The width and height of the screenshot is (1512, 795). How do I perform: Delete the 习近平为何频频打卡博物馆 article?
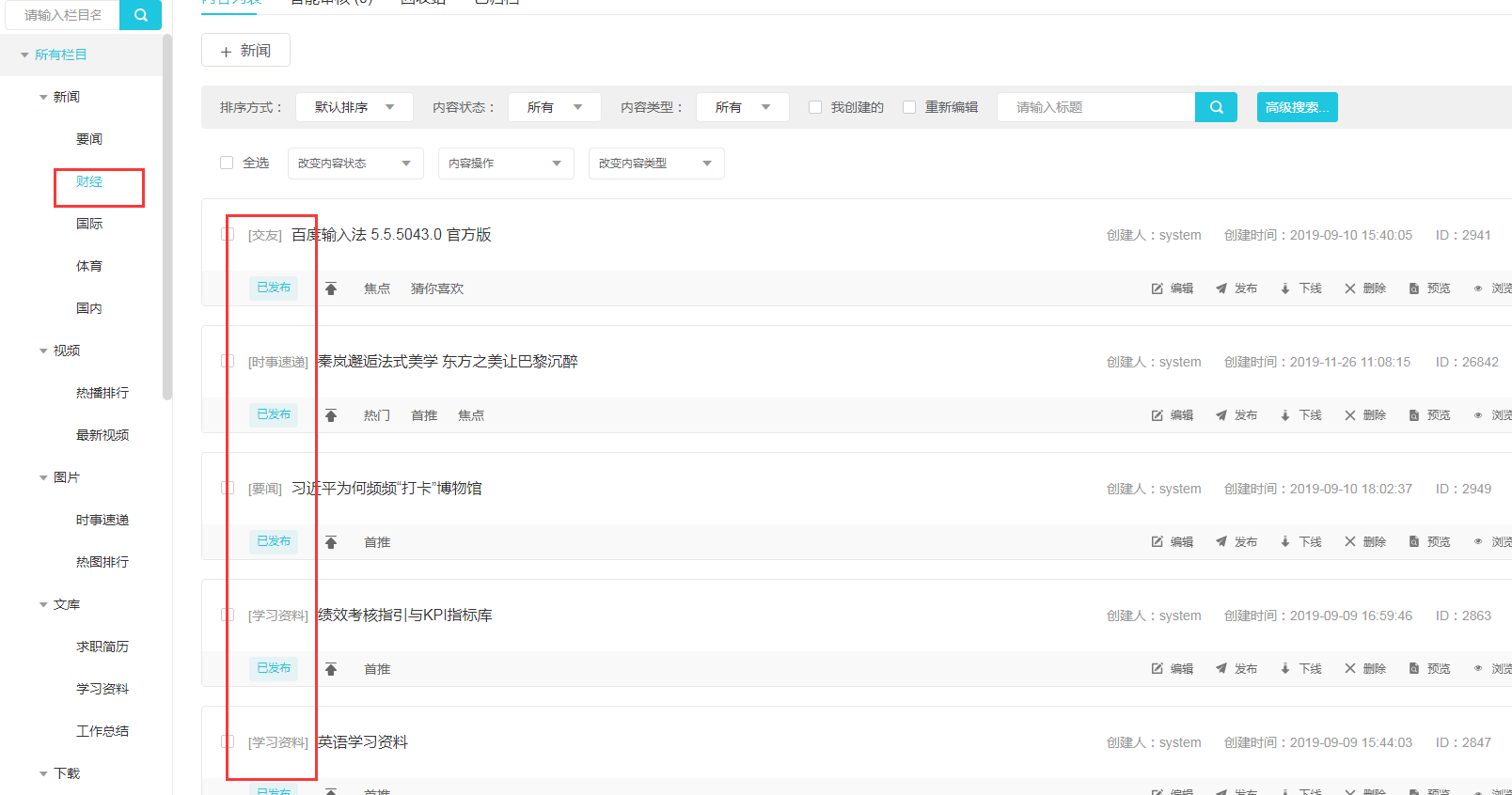click(1365, 542)
